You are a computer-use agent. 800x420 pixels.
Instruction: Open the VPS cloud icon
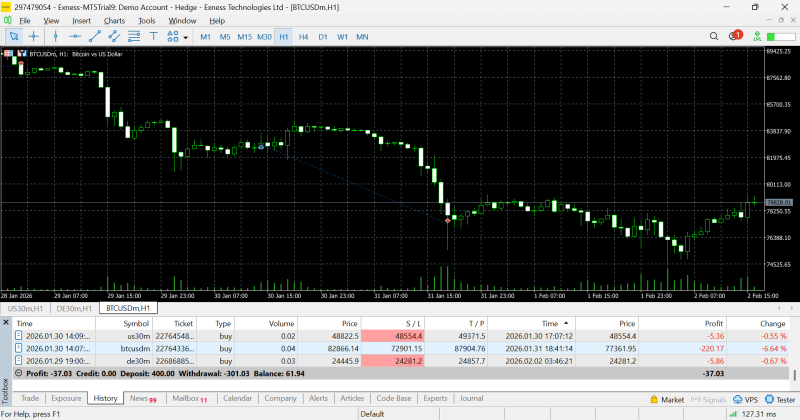tap(738, 400)
